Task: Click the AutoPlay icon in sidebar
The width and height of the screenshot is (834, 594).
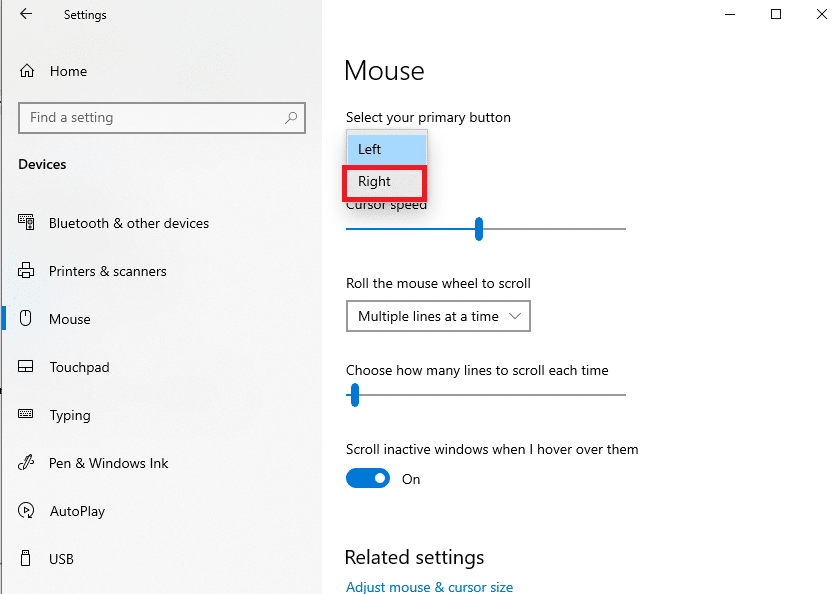Action: point(27,511)
